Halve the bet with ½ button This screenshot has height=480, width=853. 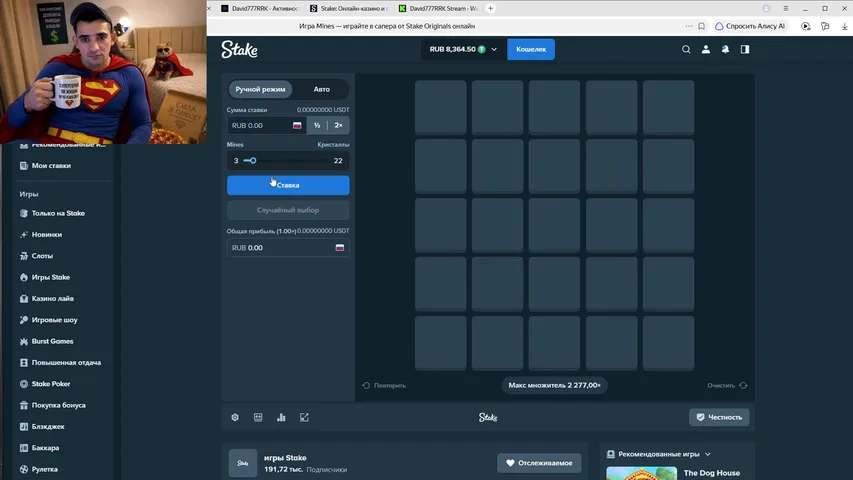coord(317,126)
